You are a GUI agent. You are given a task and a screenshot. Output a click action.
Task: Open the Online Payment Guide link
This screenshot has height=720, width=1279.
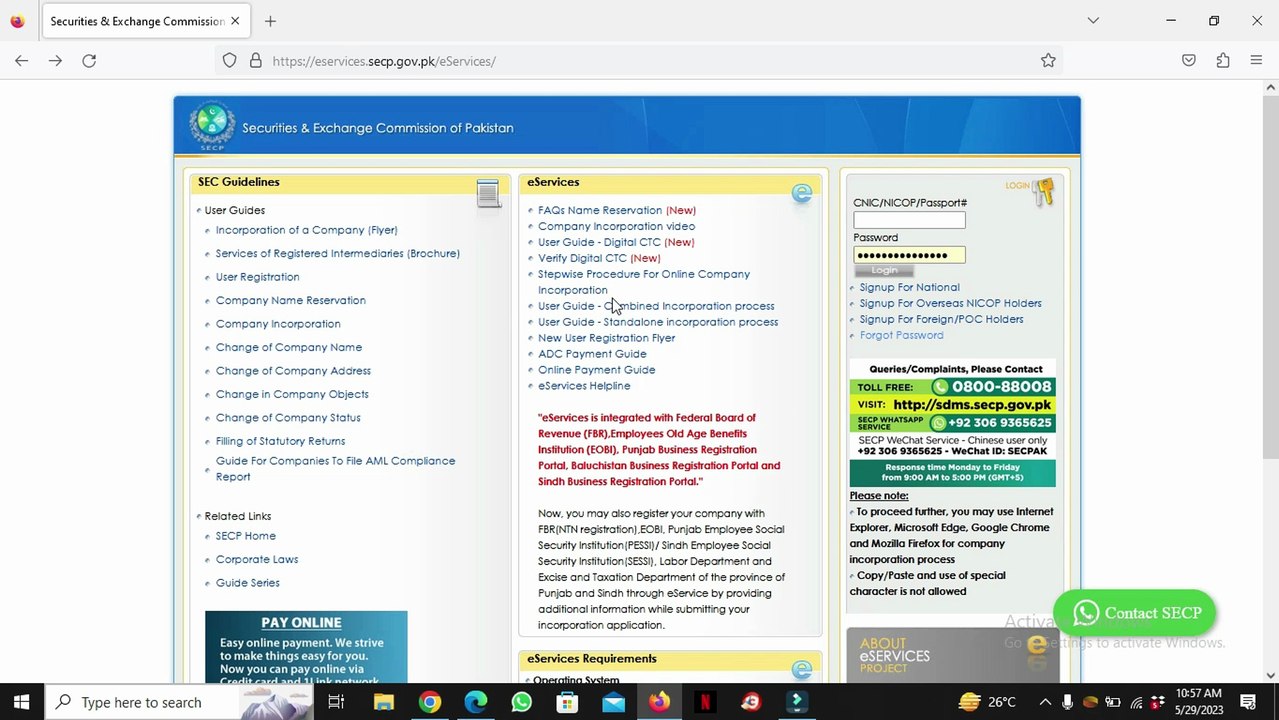596,370
